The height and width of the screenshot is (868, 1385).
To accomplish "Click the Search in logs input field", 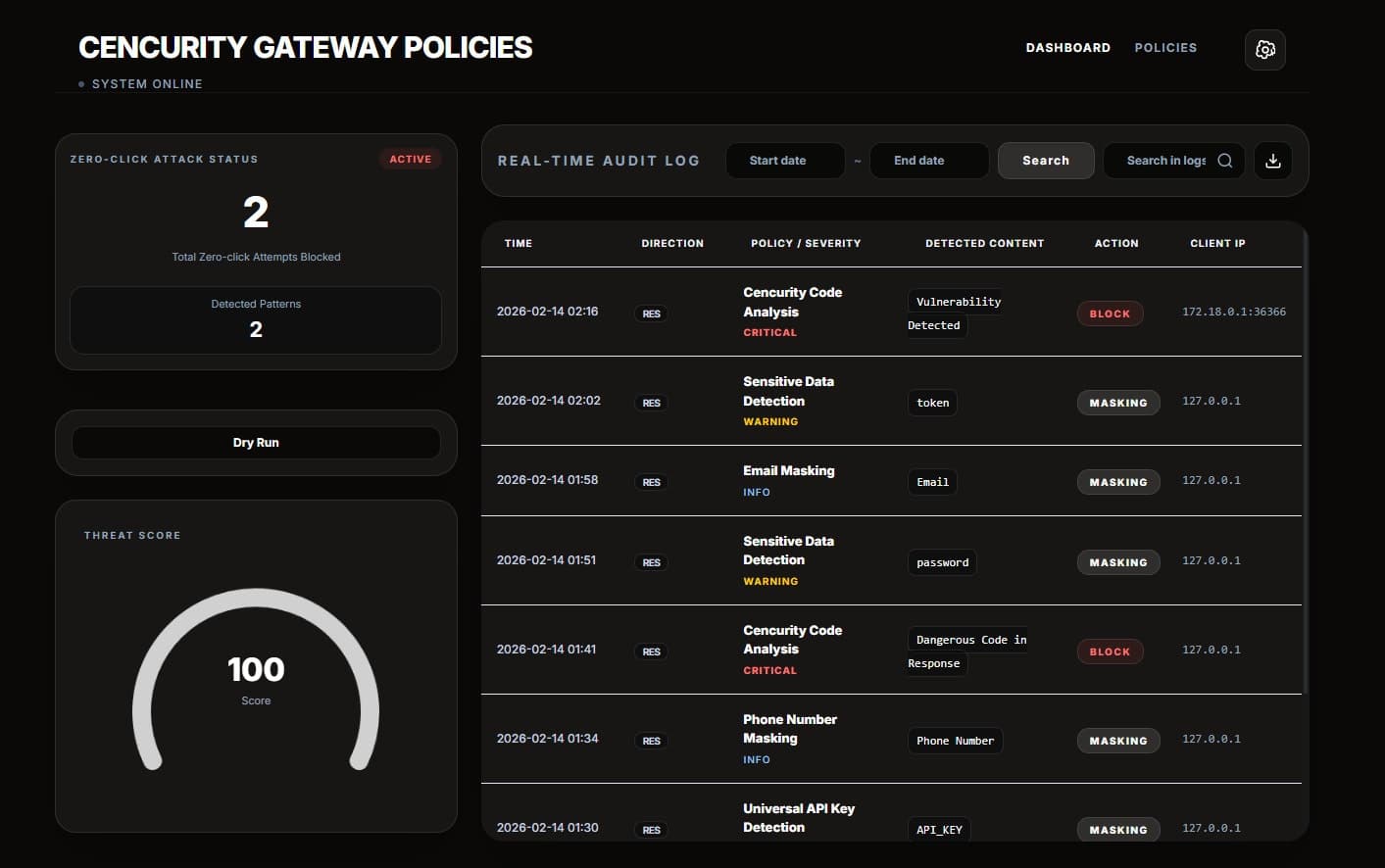I will coord(1166,160).
